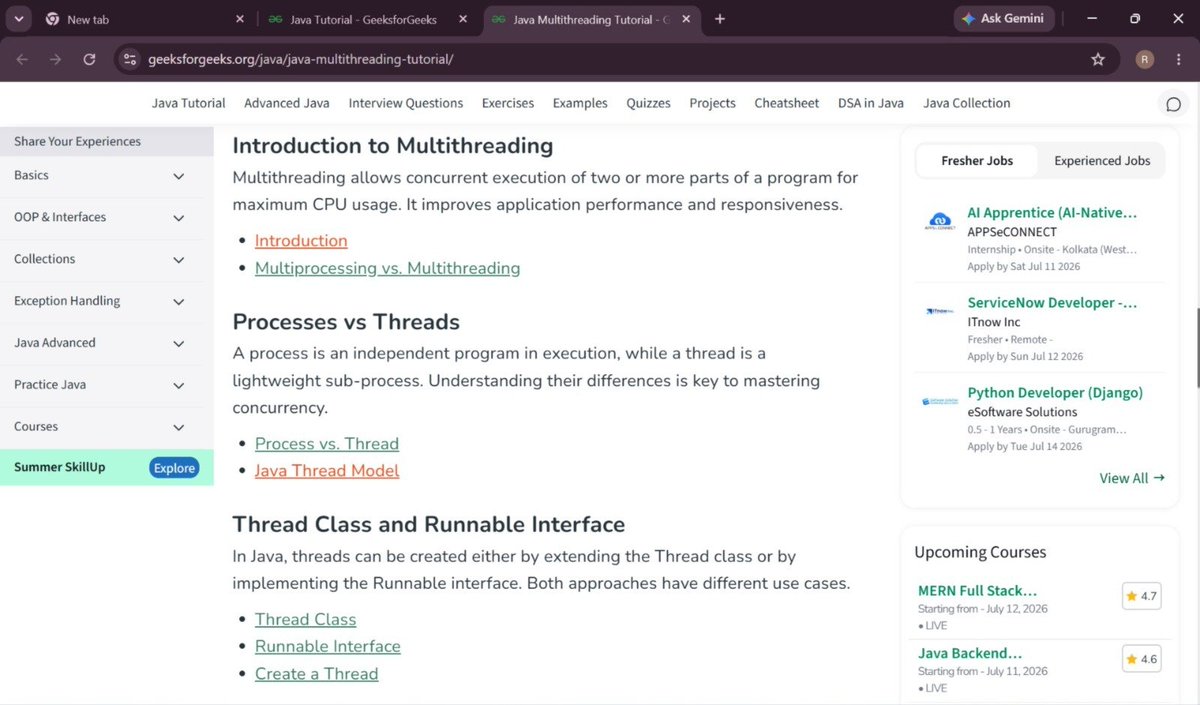Open the Runnable Interface link
Screen dimensions: 1200x705
tap(328, 647)
